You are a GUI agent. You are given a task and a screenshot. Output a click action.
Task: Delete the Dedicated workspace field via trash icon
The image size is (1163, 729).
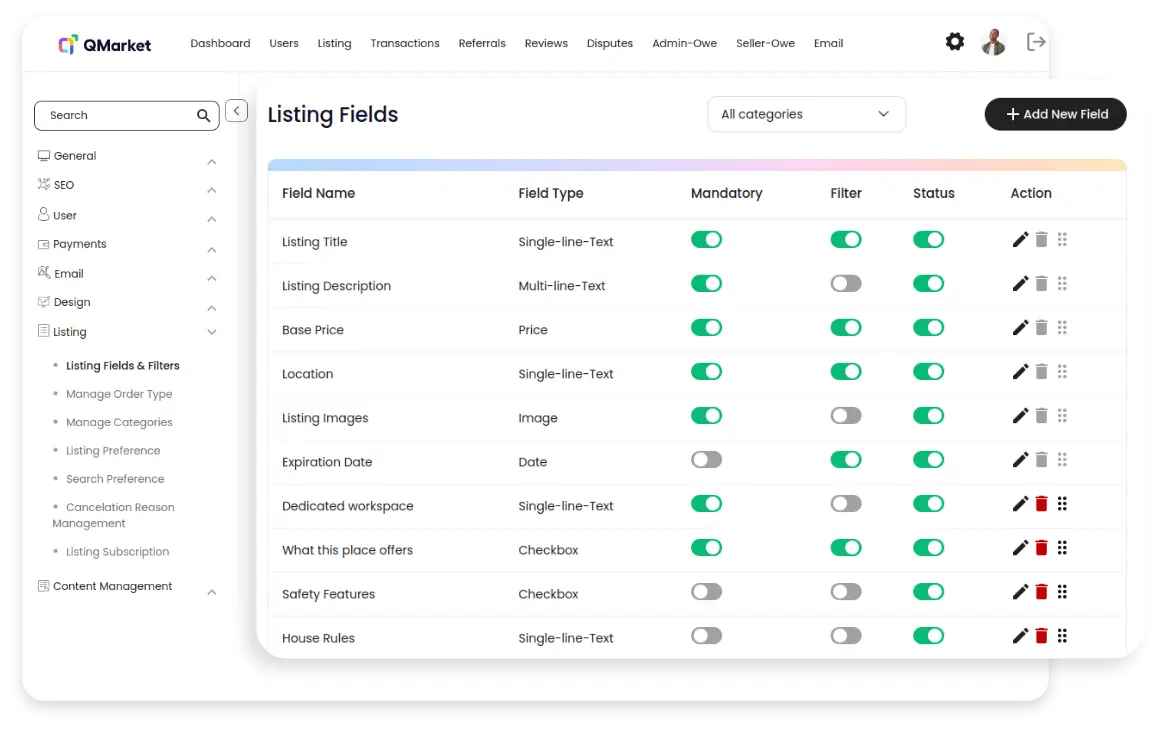[x=1041, y=504]
